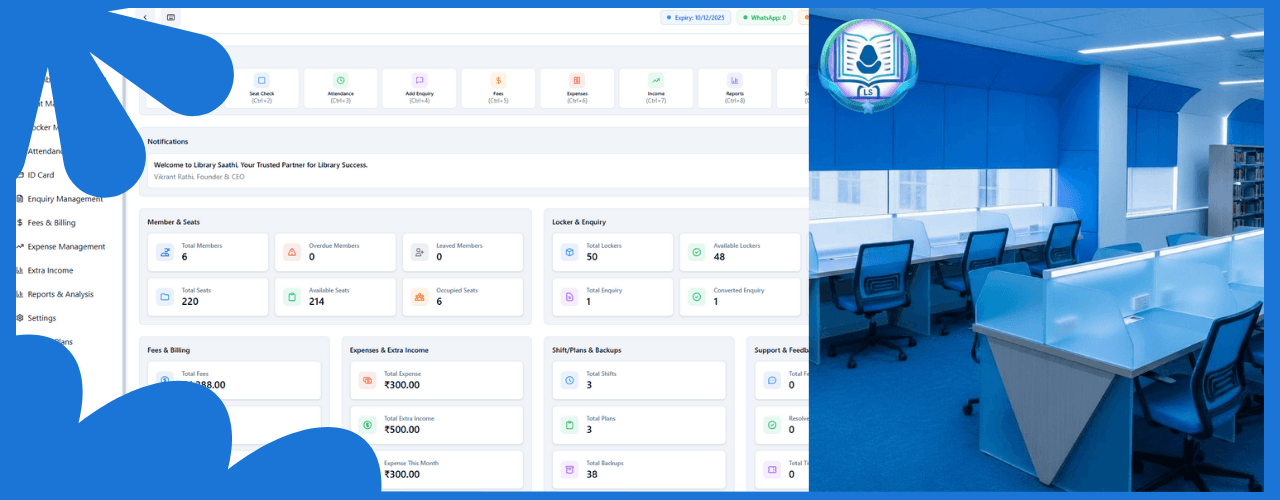
Task: Click the Available Lockers card
Action: [x=740, y=252]
